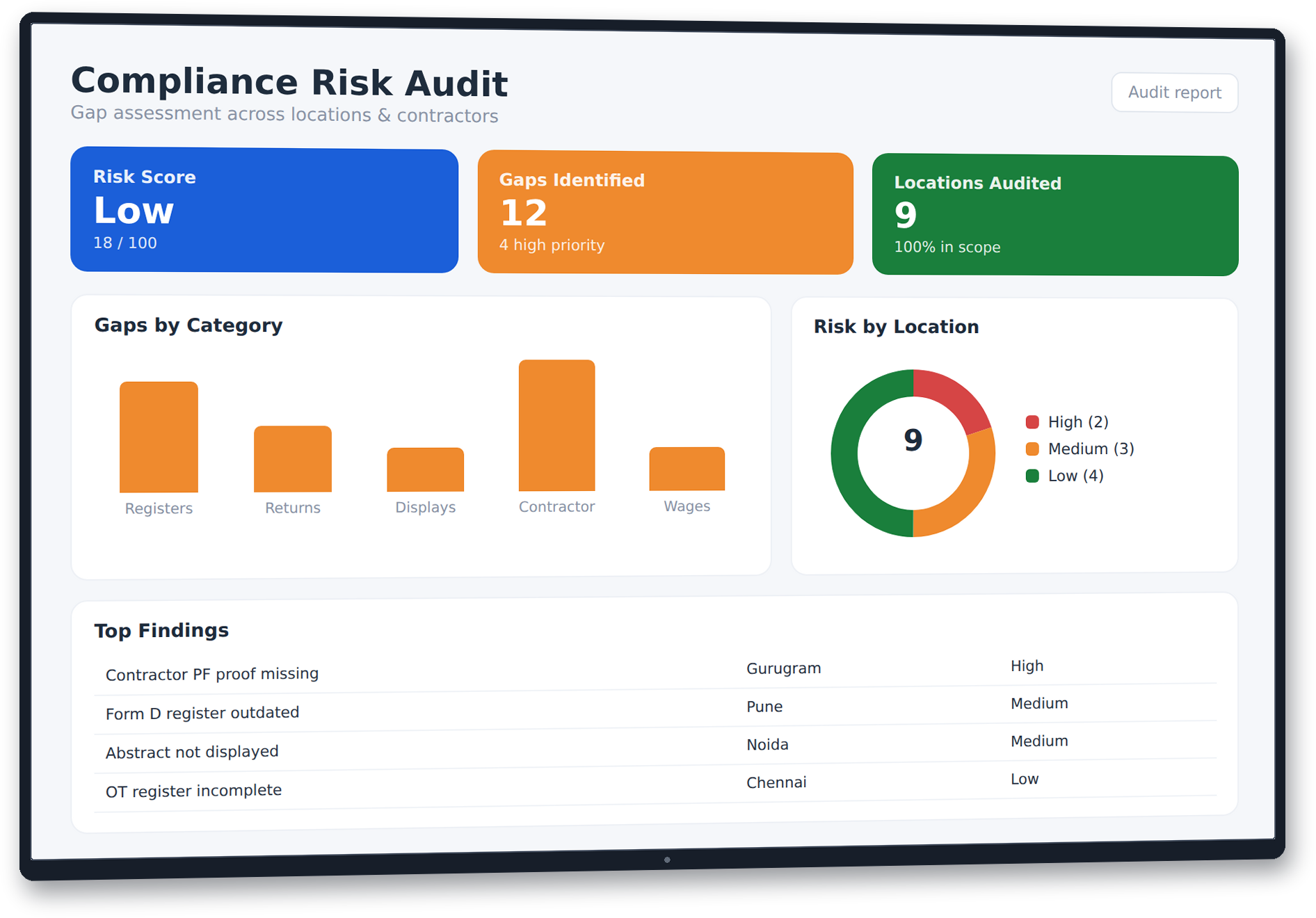Viewport: 1316px width, 918px height.
Task: Select the Risk Score Low card
Action: 264,209
